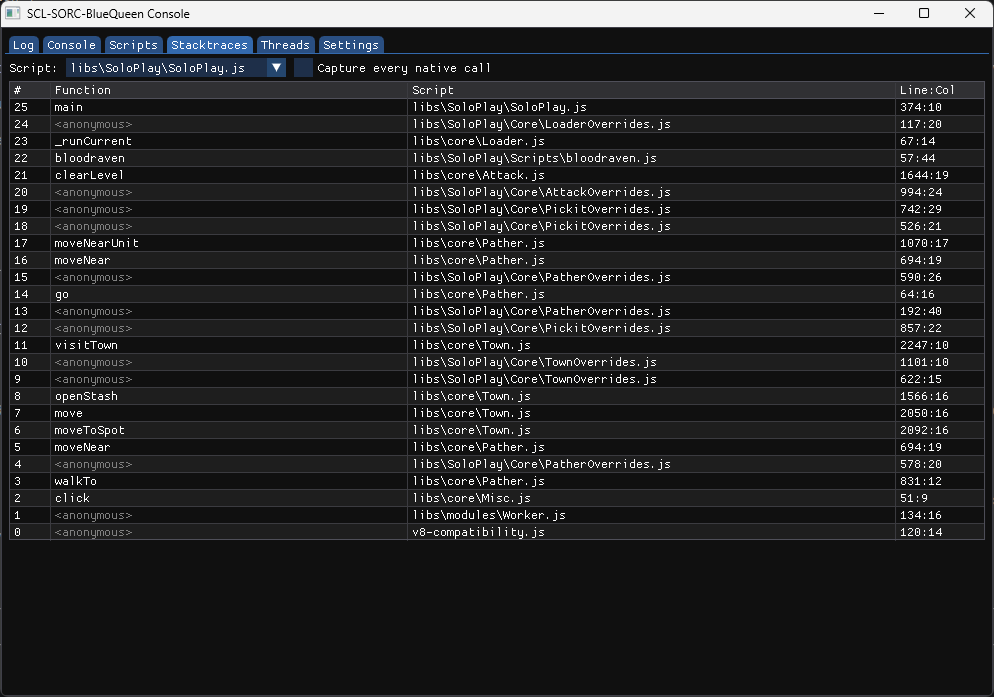Select the visitTown function entry
This screenshot has height=697, width=994.
coord(86,345)
